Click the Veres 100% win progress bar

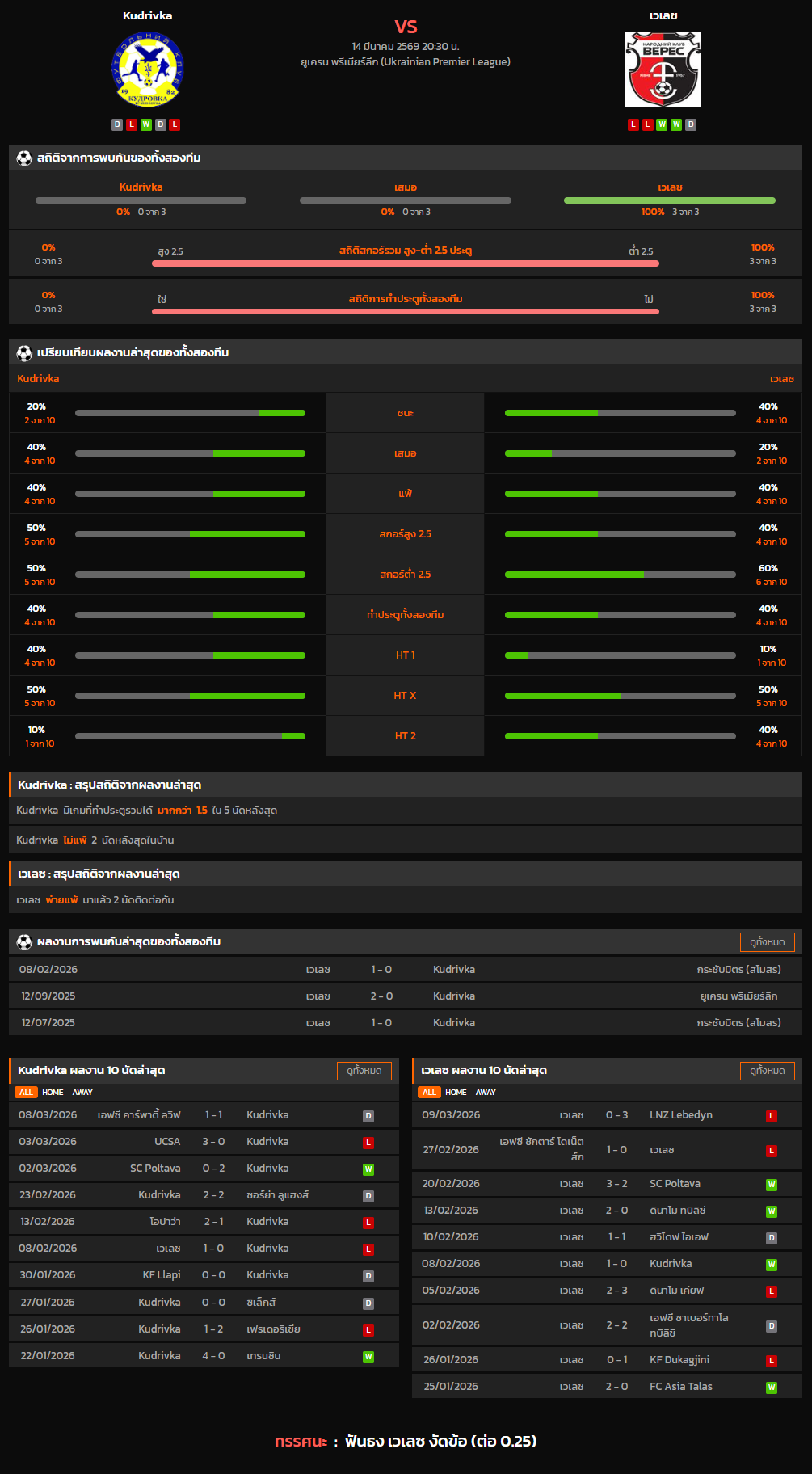coord(669,200)
